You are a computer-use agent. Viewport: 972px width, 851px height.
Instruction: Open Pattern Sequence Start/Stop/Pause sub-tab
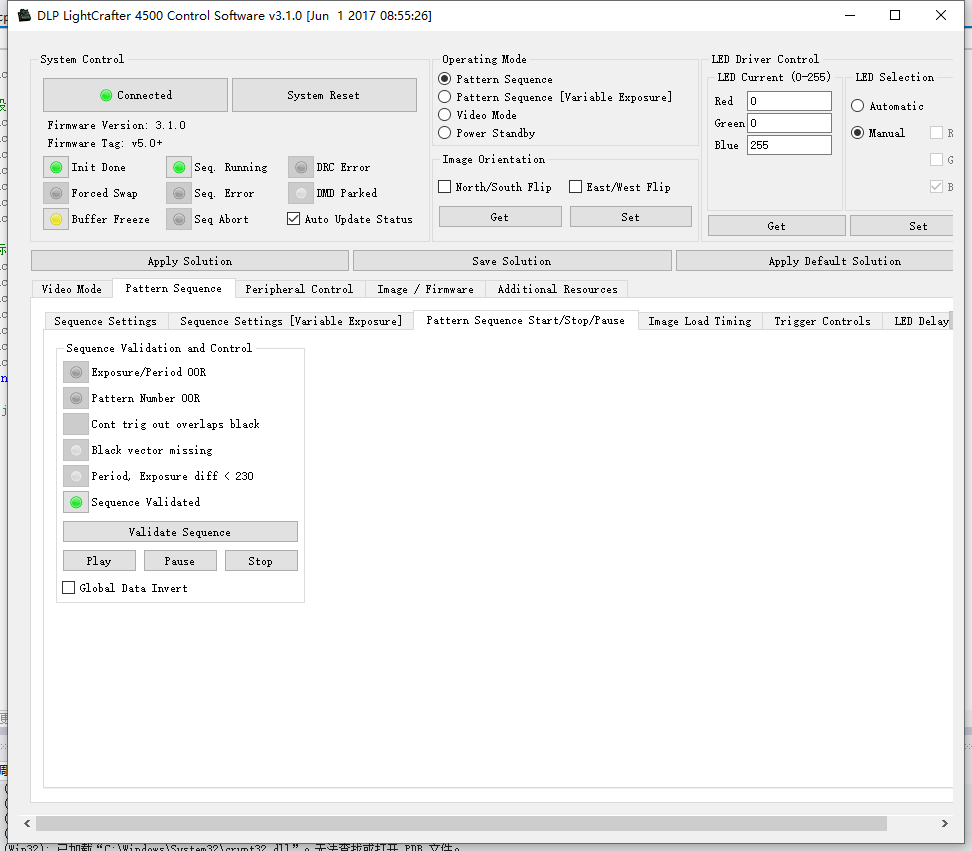(x=526, y=320)
